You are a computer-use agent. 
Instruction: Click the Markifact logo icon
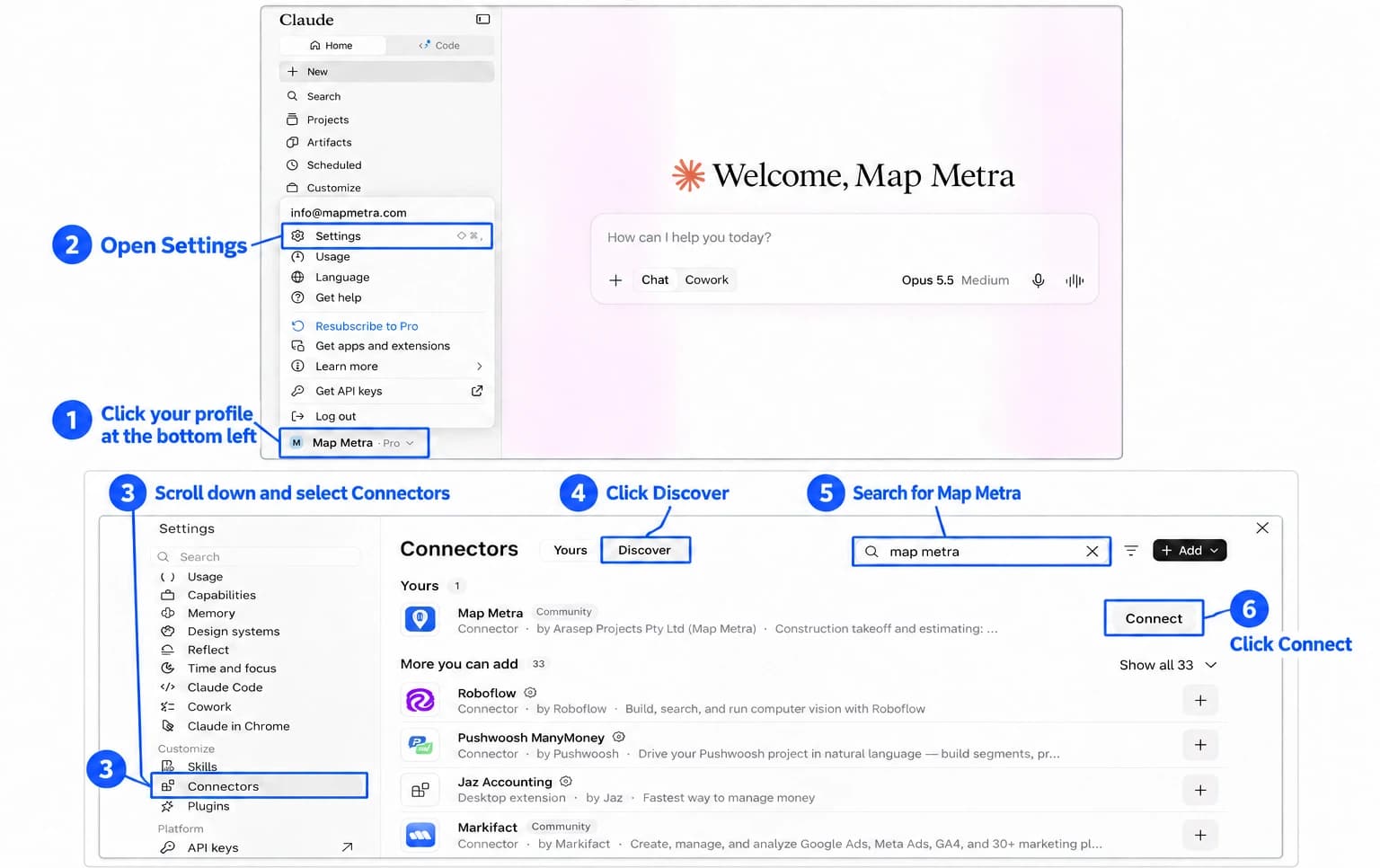pos(420,836)
